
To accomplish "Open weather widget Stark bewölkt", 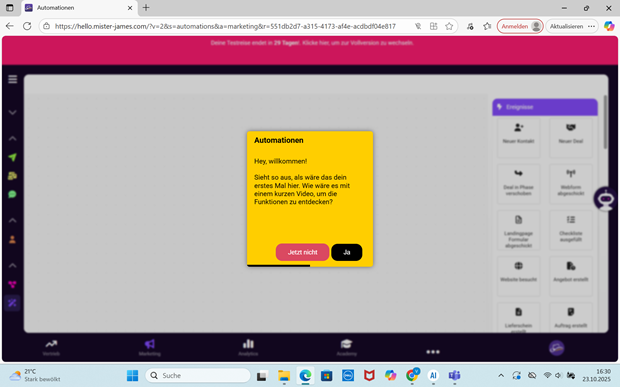I will coord(35,376).
